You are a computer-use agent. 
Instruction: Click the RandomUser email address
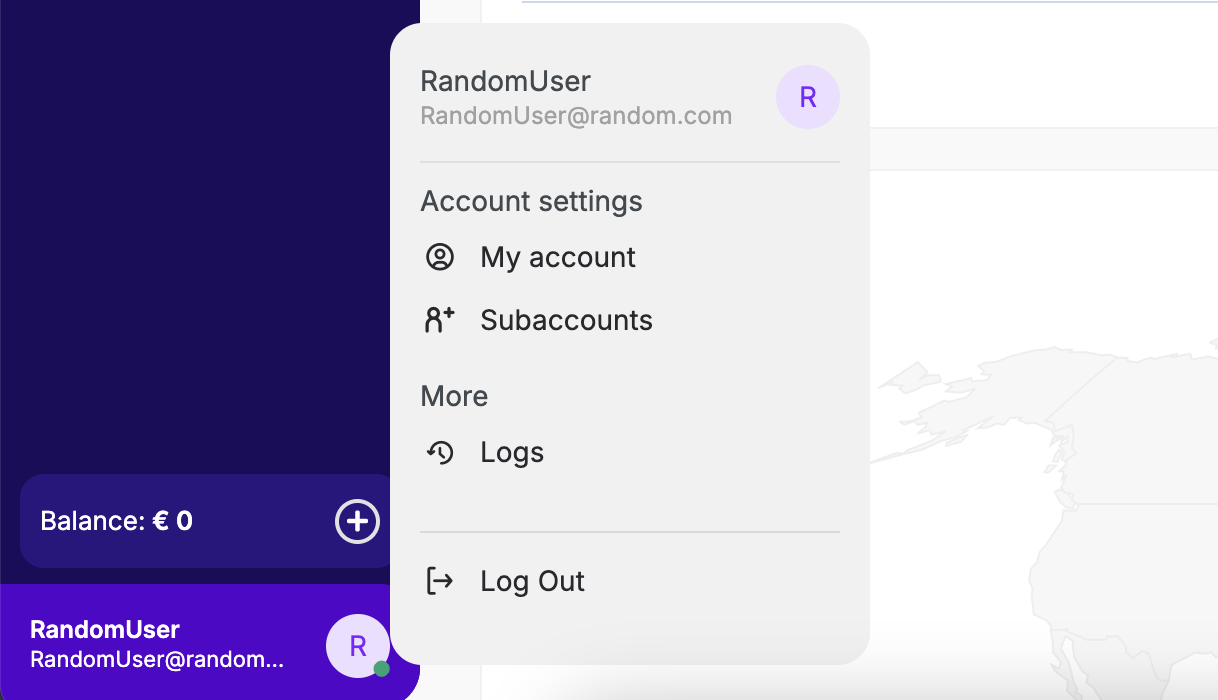(x=575, y=115)
